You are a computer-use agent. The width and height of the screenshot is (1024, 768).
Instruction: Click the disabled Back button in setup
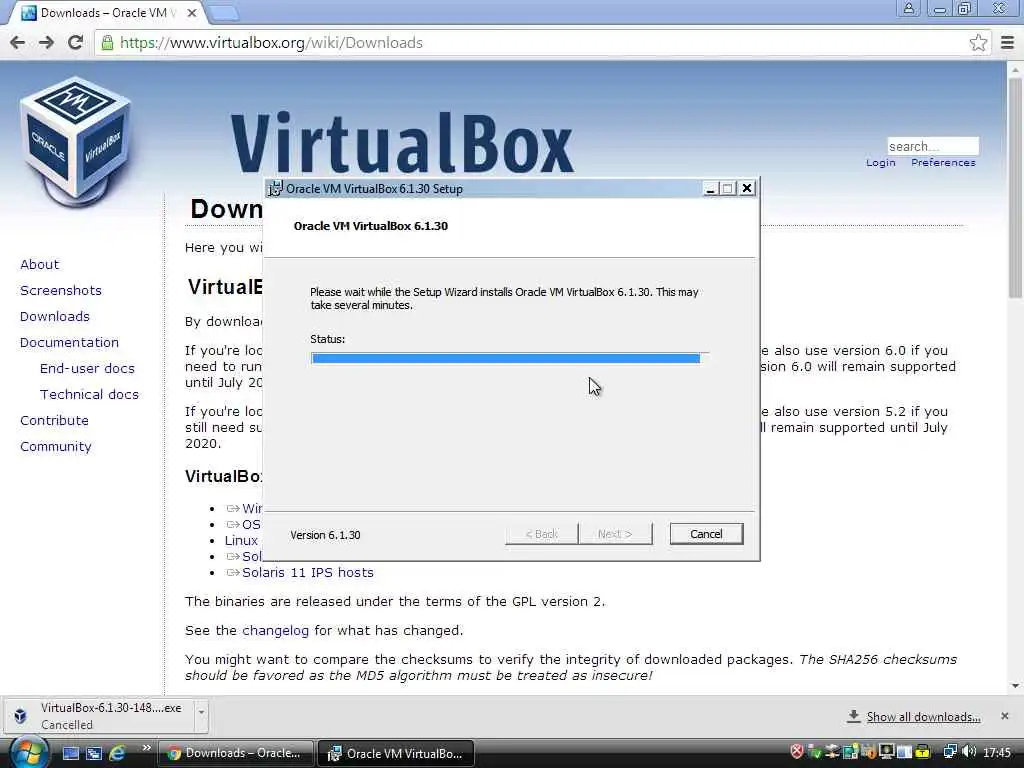tap(541, 534)
